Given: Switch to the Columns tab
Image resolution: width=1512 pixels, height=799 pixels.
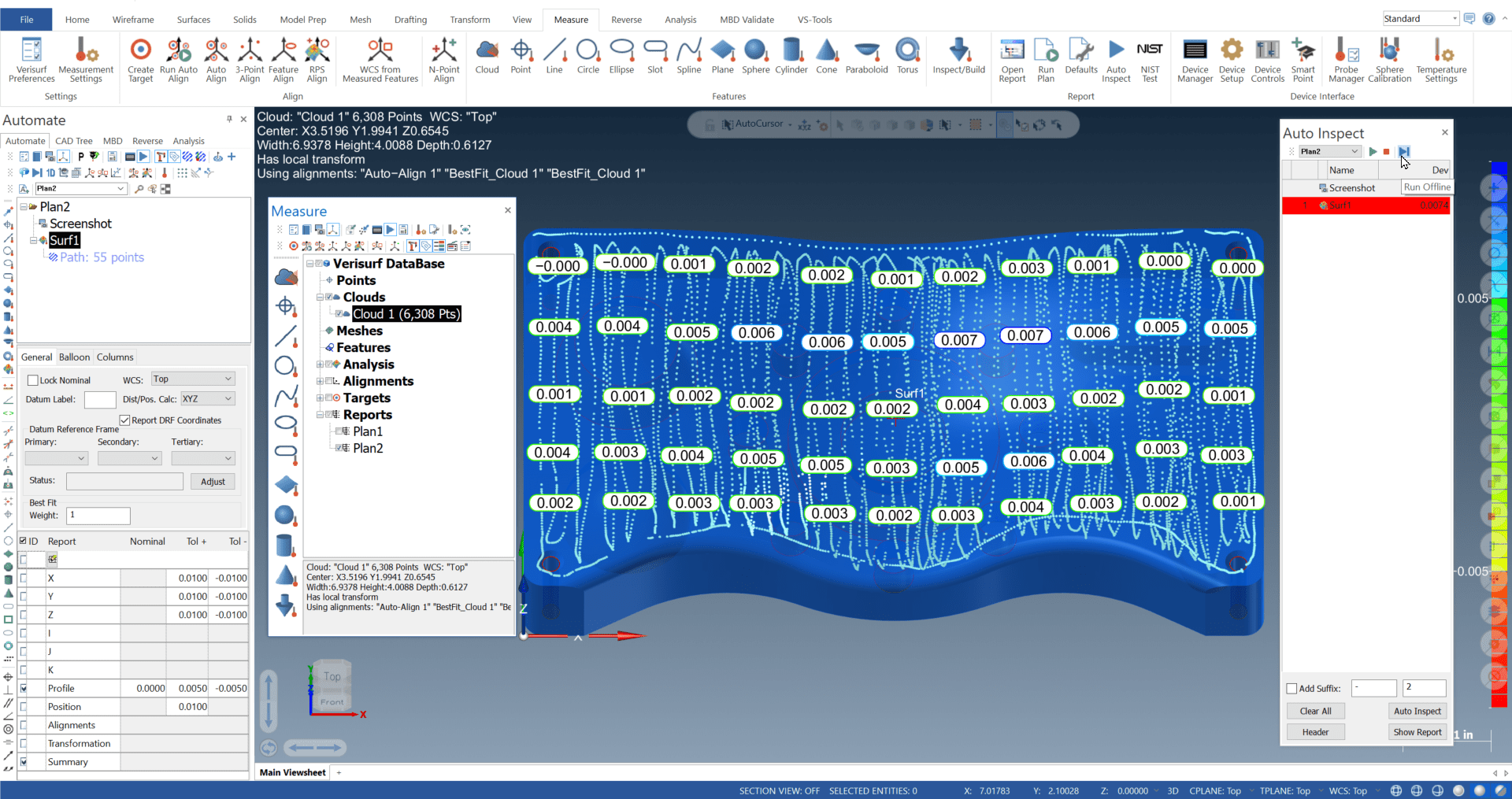Looking at the screenshot, I should click(115, 357).
